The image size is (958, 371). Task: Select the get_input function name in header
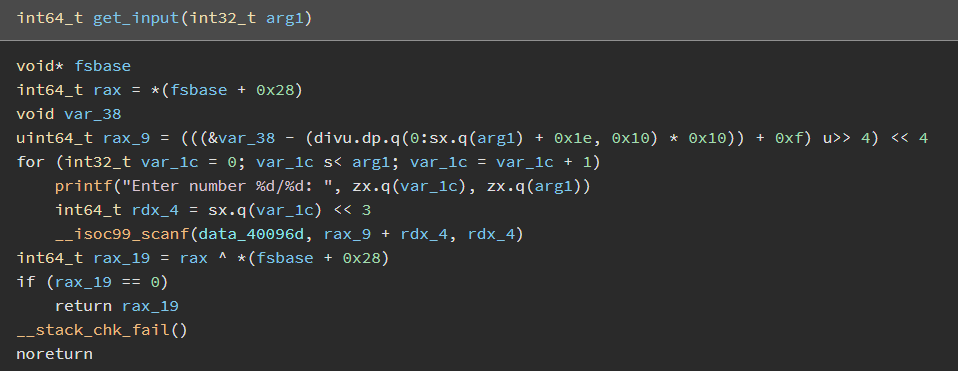pyautogui.click(x=136, y=18)
